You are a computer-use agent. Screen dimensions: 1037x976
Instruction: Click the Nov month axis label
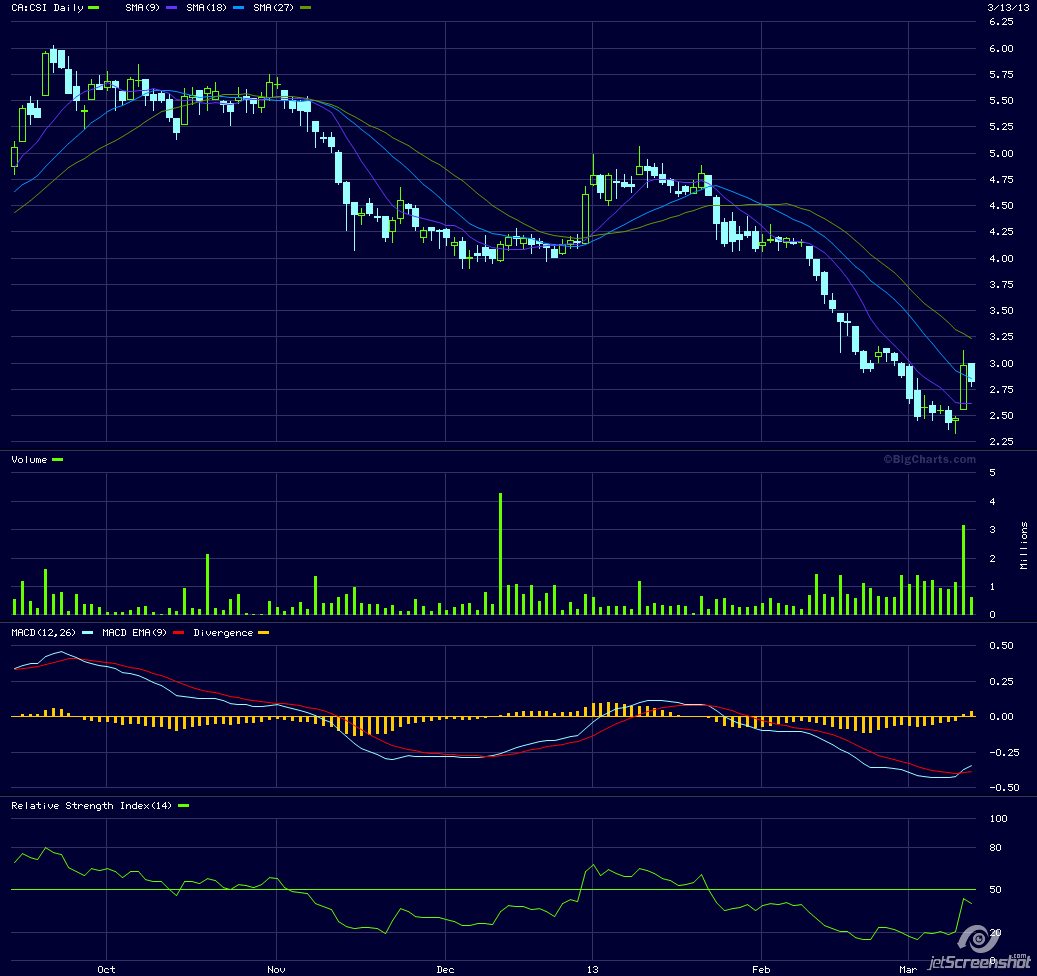click(276, 969)
